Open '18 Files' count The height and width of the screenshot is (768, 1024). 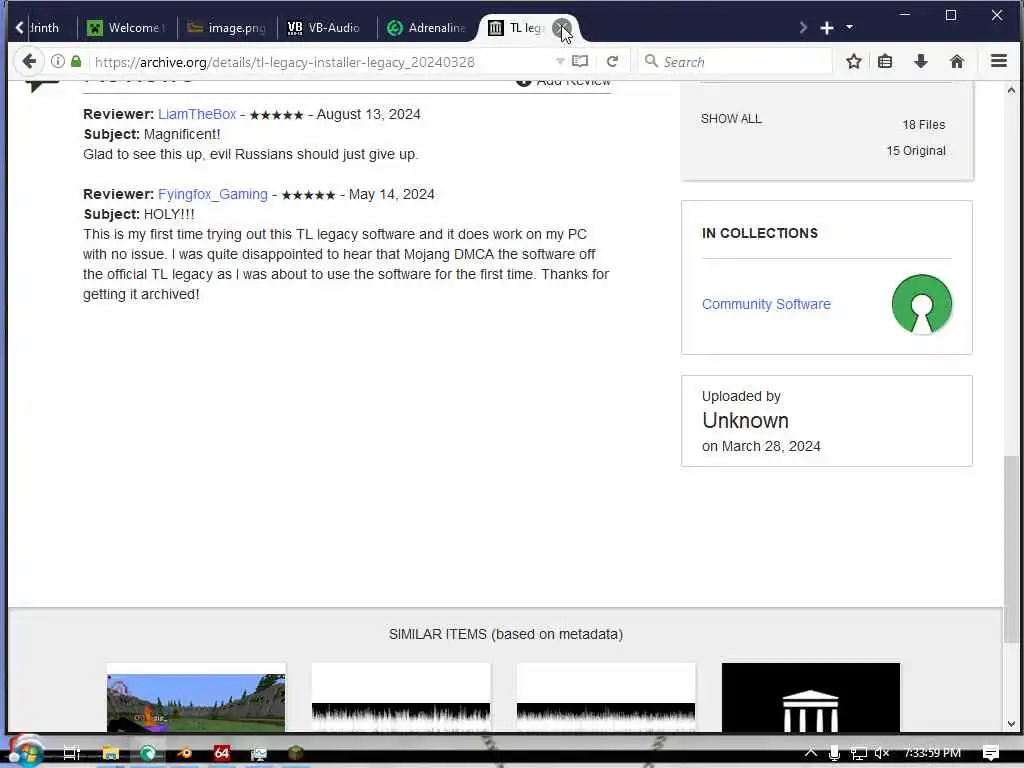pos(923,125)
